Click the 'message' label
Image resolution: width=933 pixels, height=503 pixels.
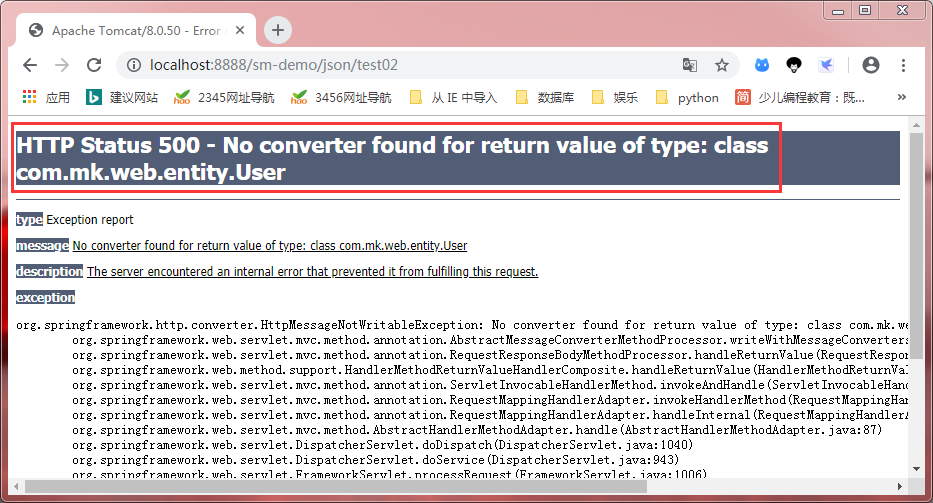(42, 245)
